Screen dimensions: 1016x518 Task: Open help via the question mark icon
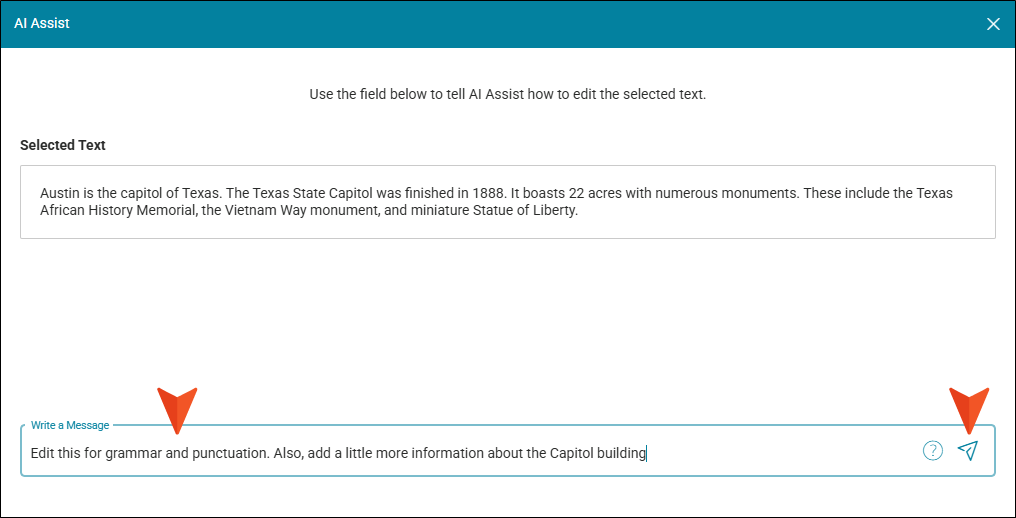pos(932,451)
